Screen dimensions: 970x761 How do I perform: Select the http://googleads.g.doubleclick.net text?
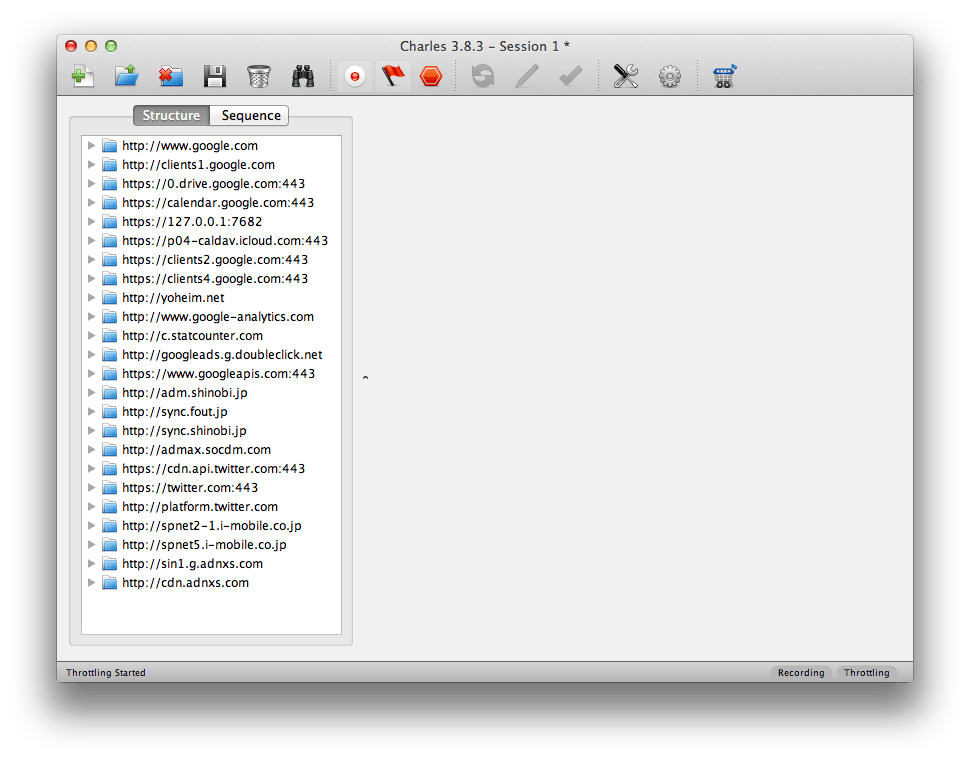(222, 355)
